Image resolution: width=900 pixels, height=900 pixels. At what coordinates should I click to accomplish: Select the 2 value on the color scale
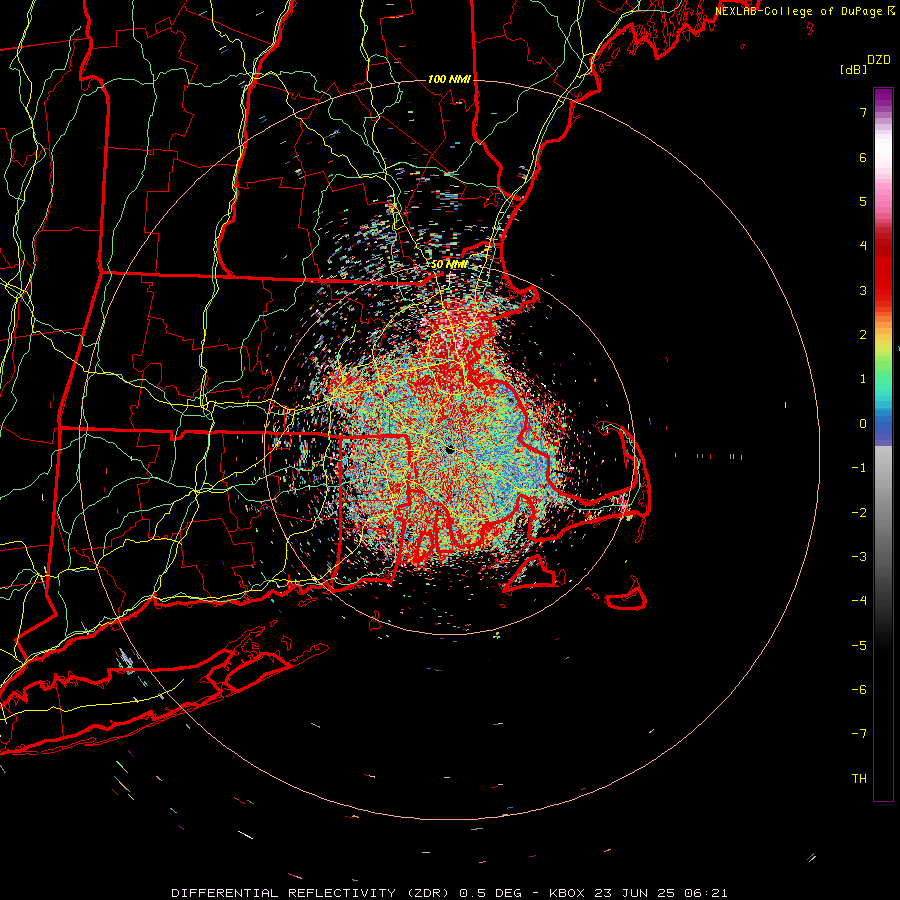tap(863, 335)
